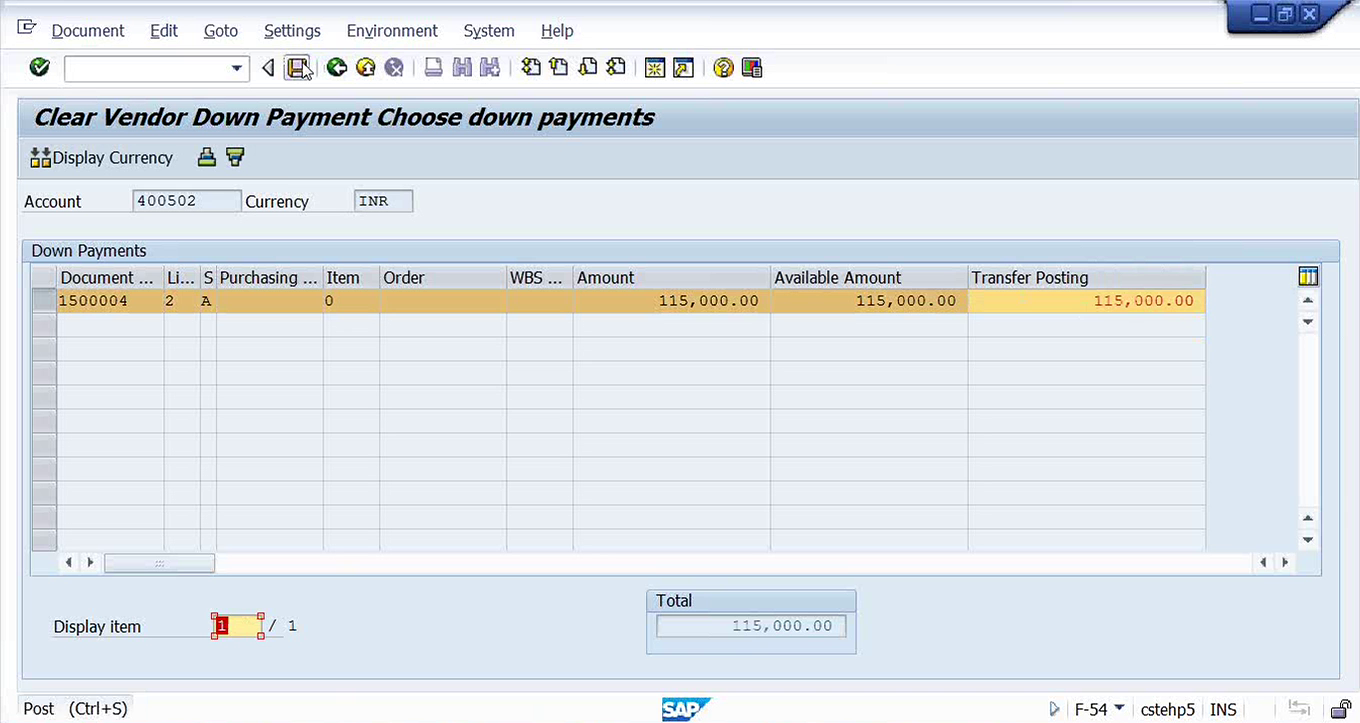Screen dimensions: 1360x723
Task: Expand status bar triangle arrow
Action: coord(1054,709)
